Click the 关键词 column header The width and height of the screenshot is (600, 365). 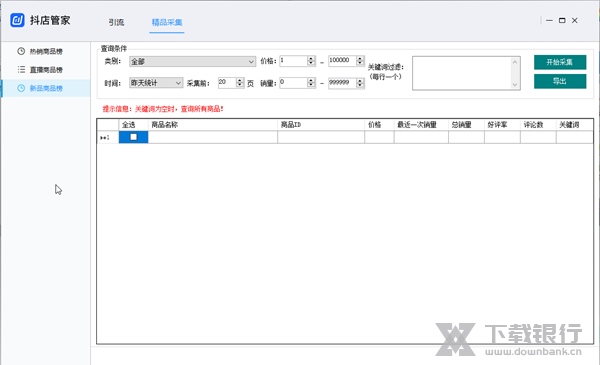point(575,125)
